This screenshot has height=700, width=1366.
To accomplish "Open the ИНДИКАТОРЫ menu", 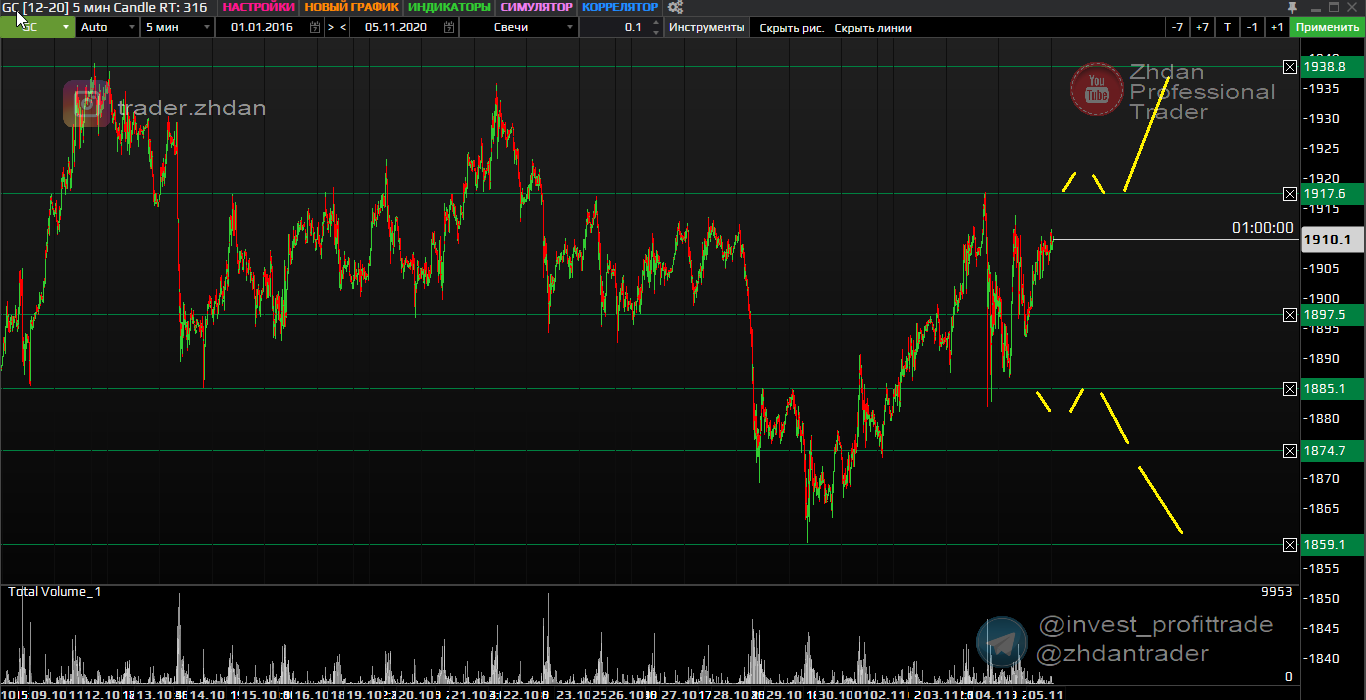I will [449, 7].
